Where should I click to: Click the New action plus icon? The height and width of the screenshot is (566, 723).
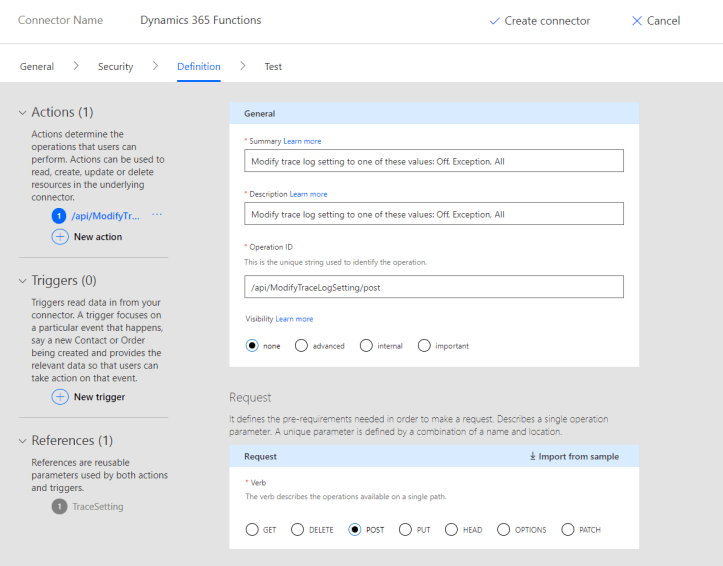(x=60, y=237)
